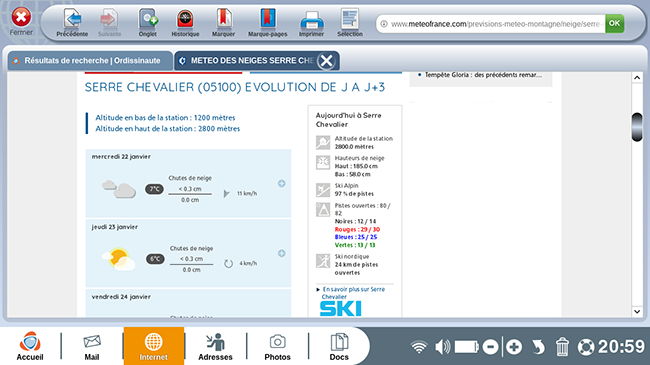Screen dimensions: 650x365
Task: Open the Historique browsing history
Action: pyautogui.click(x=185, y=23)
